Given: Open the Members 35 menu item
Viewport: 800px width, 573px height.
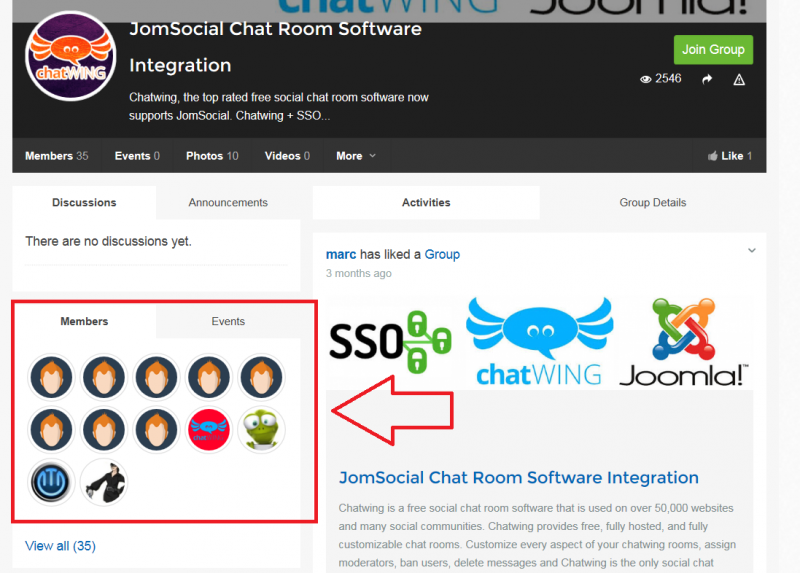Looking at the screenshot, I should (57, 156).
